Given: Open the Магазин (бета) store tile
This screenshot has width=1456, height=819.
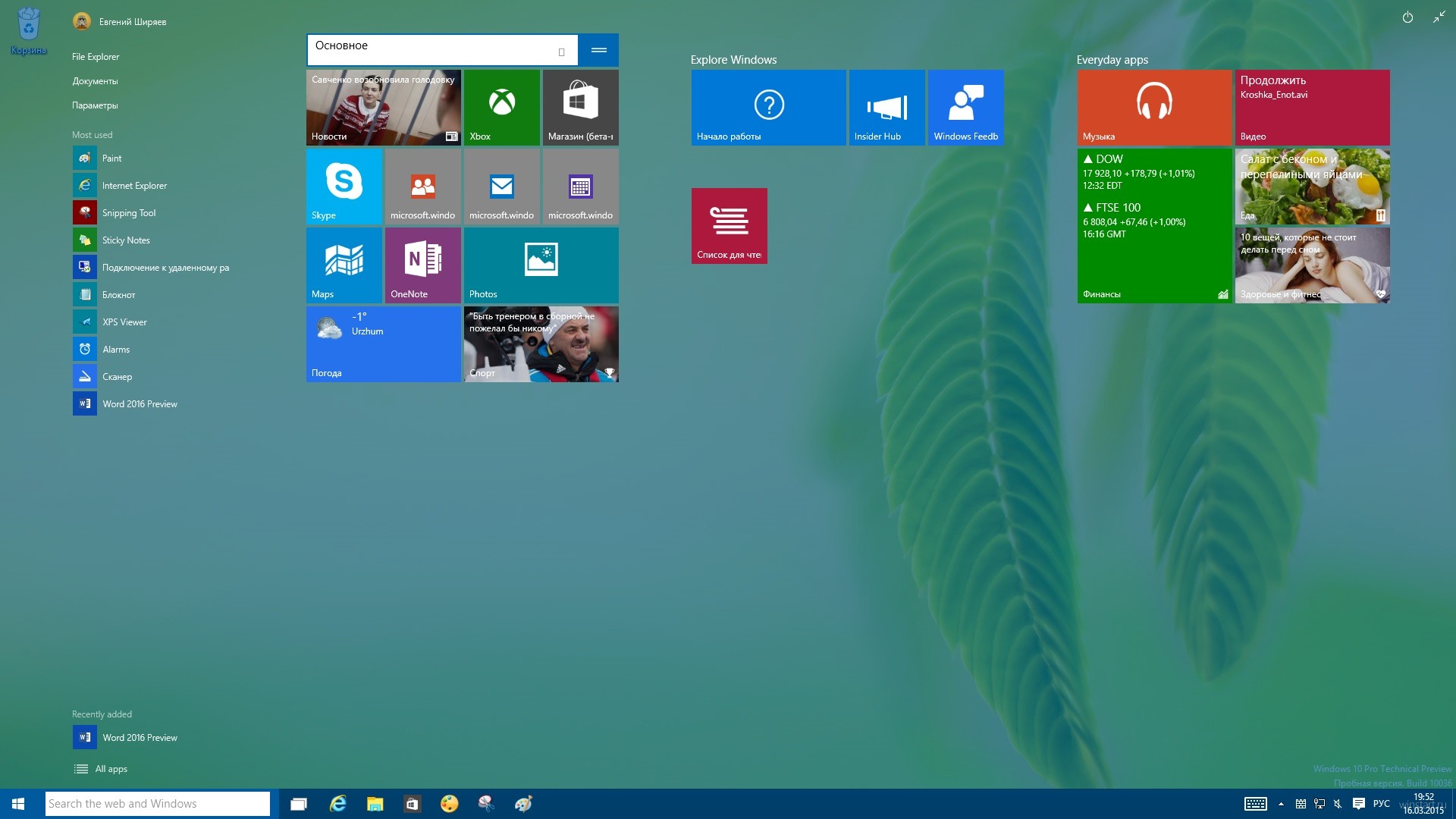Looking at the screenshot, I should click(580, 108).
